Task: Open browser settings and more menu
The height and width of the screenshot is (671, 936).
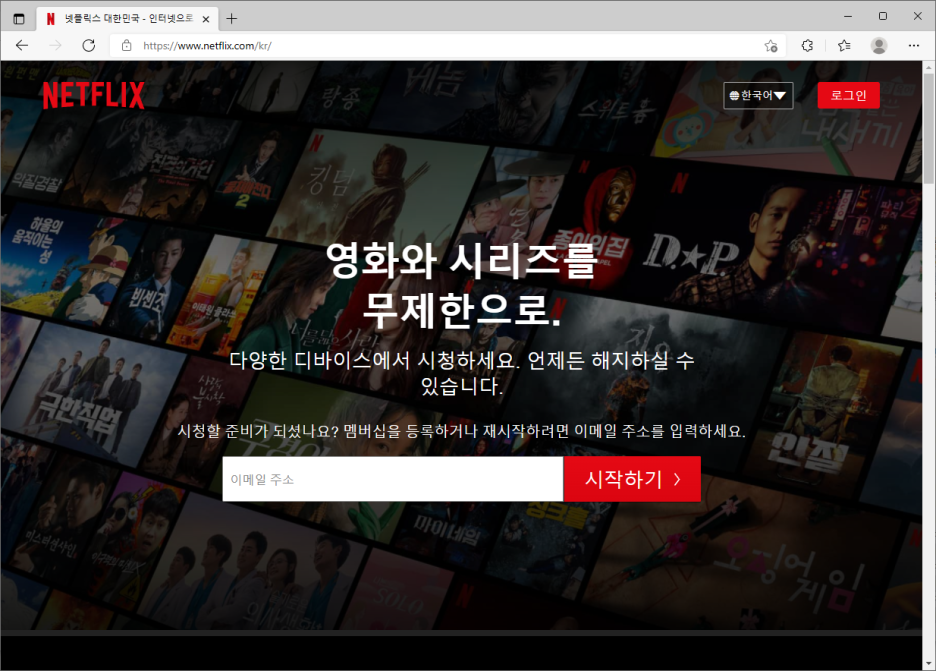Action: coord(913,45)
